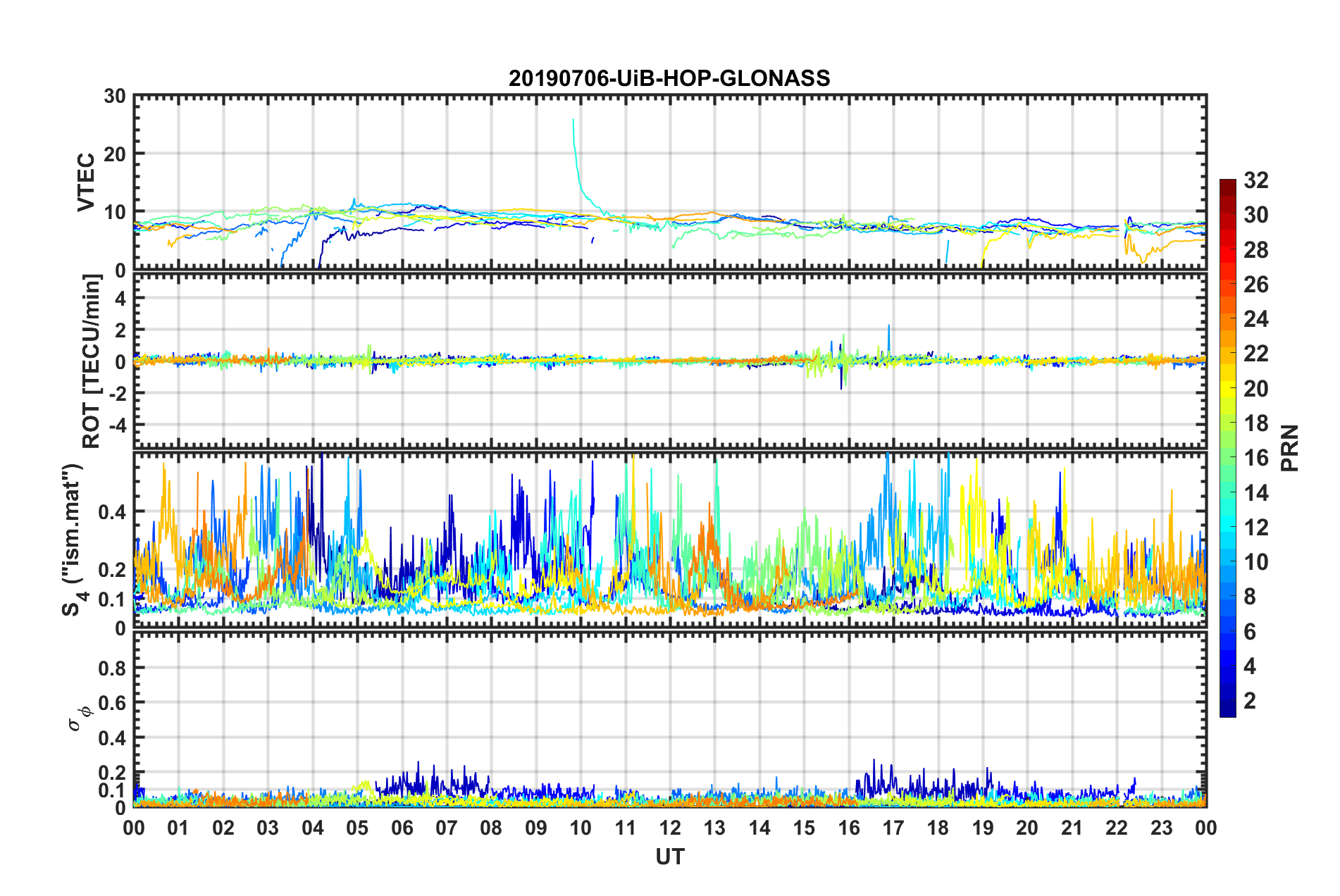The height and width of the screenshot is (896, 1340).
Task: Click colorbar tick label 22
Action: point(1256,354)
